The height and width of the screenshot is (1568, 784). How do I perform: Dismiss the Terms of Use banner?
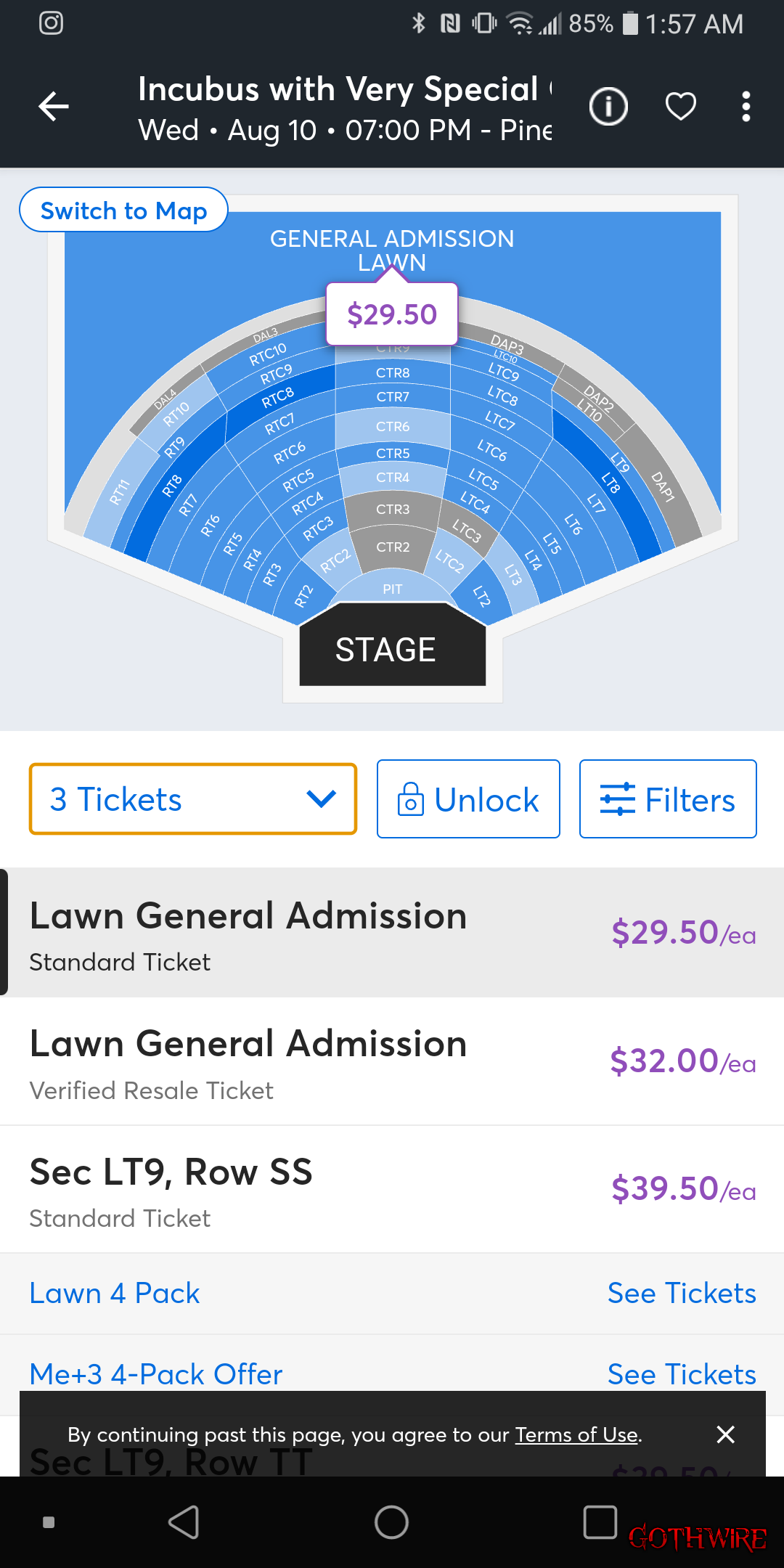(725, 1434)
